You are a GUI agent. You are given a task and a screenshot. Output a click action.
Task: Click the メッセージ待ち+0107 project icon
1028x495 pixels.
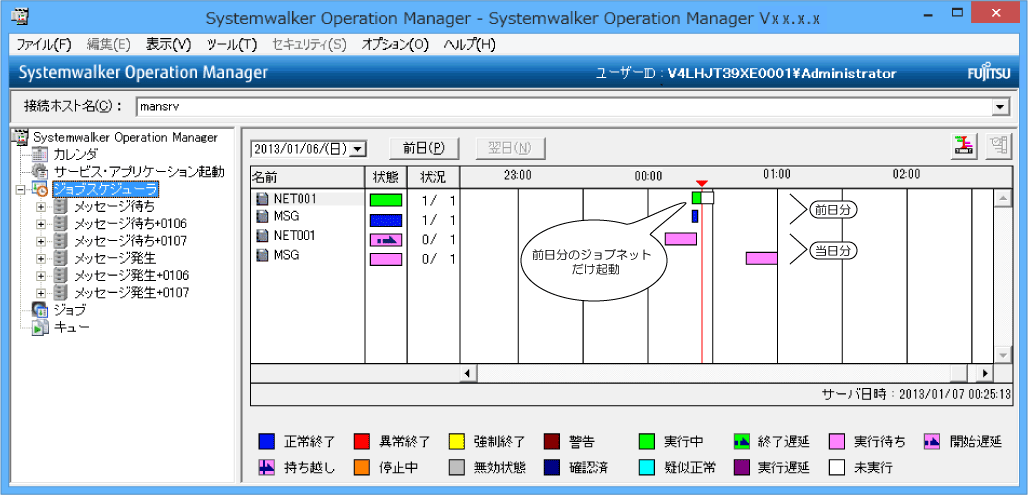[x=60, y=241]
